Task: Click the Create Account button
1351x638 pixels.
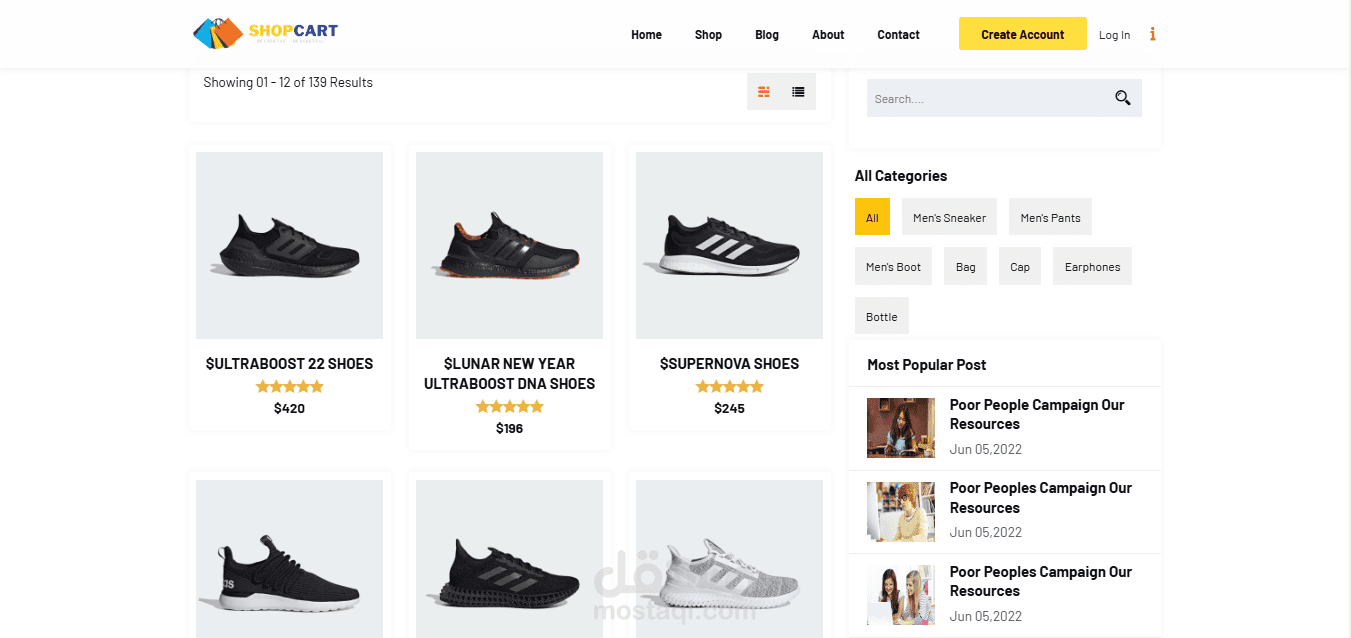Action: click(1022, 34)
